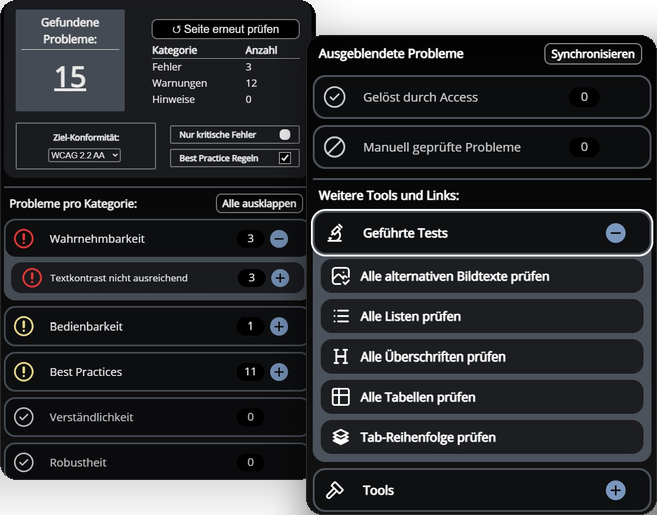Click the Anzahl column header
The image size is (657, 515).
pyautogui.click(x=261, y=50)
